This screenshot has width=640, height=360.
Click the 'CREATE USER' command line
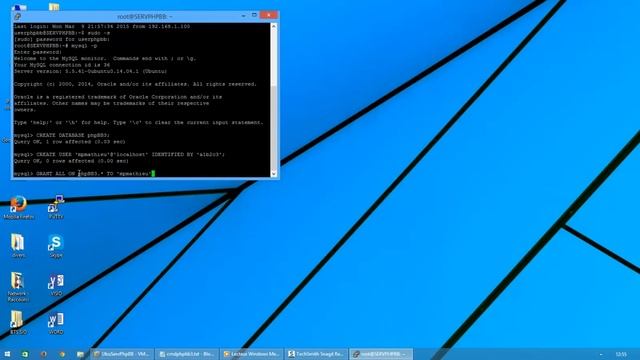[119, 155]
